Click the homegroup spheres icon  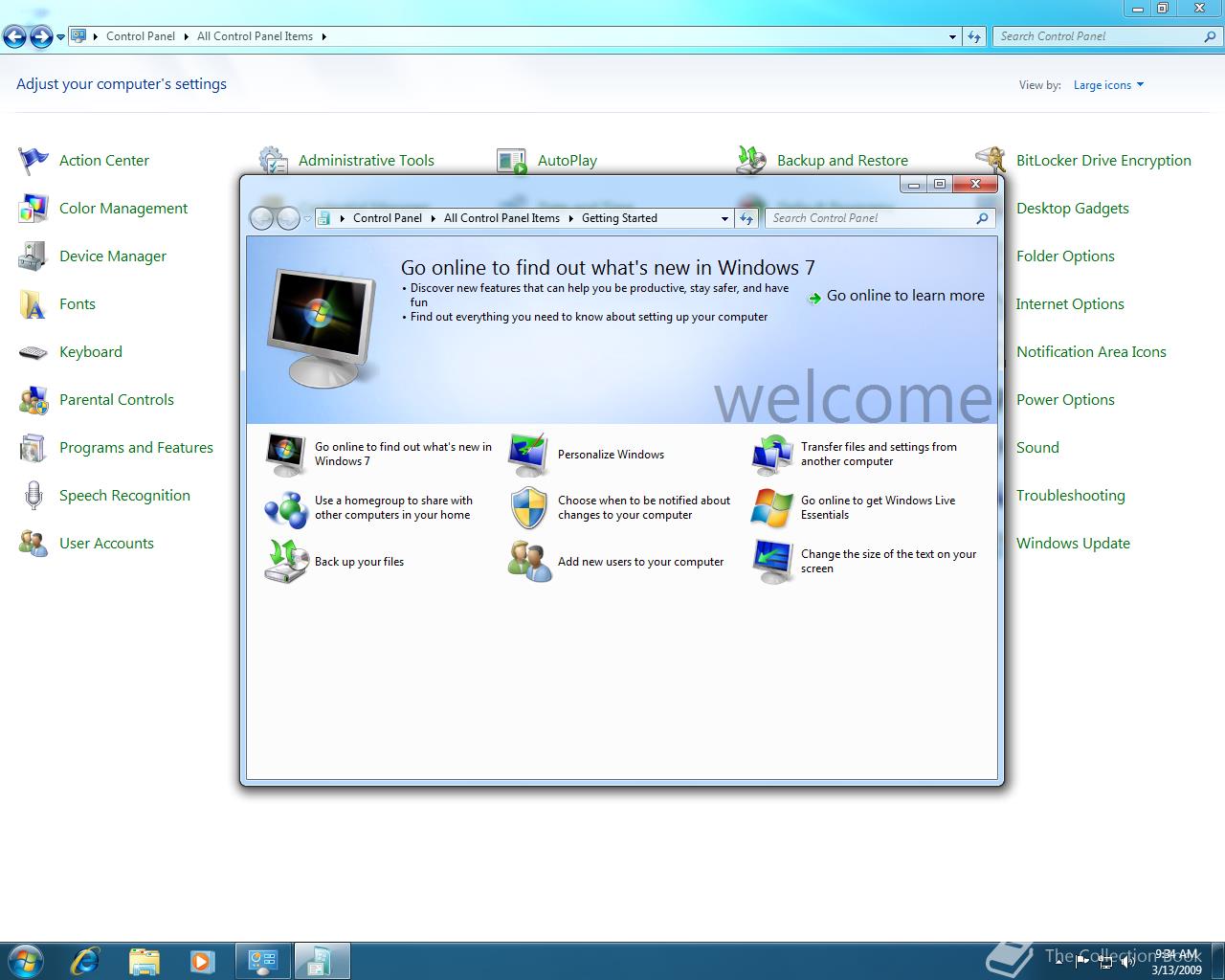tap(285, 508)
